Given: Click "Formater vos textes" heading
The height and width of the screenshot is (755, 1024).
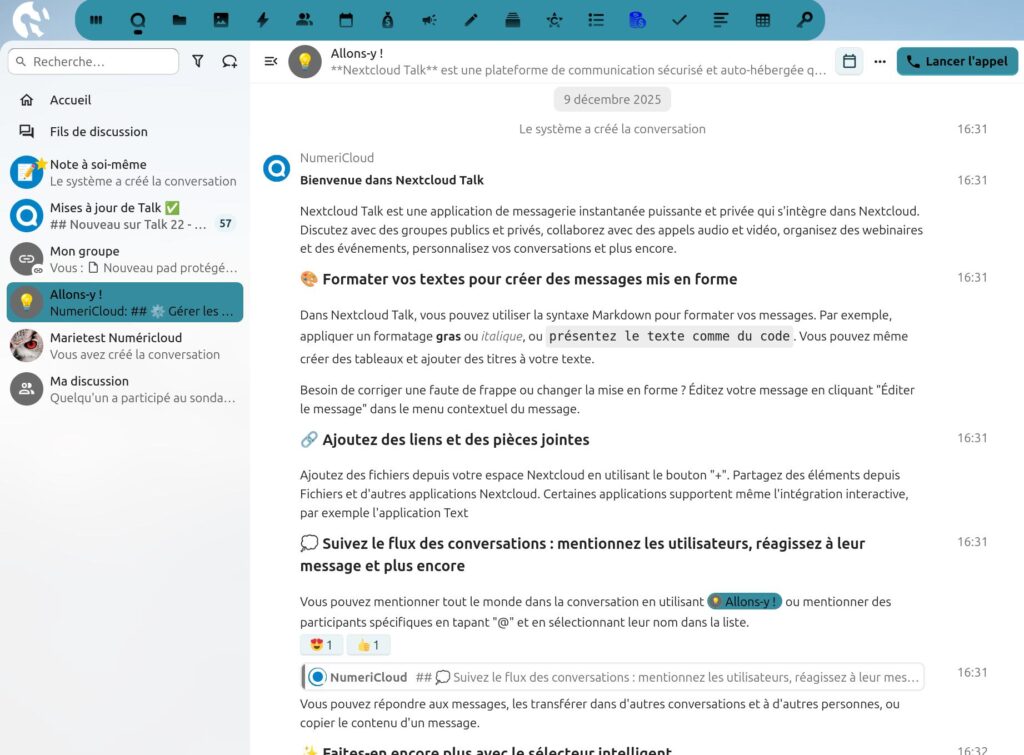Looking at the screenshot, I should click(x=519, y=279).
